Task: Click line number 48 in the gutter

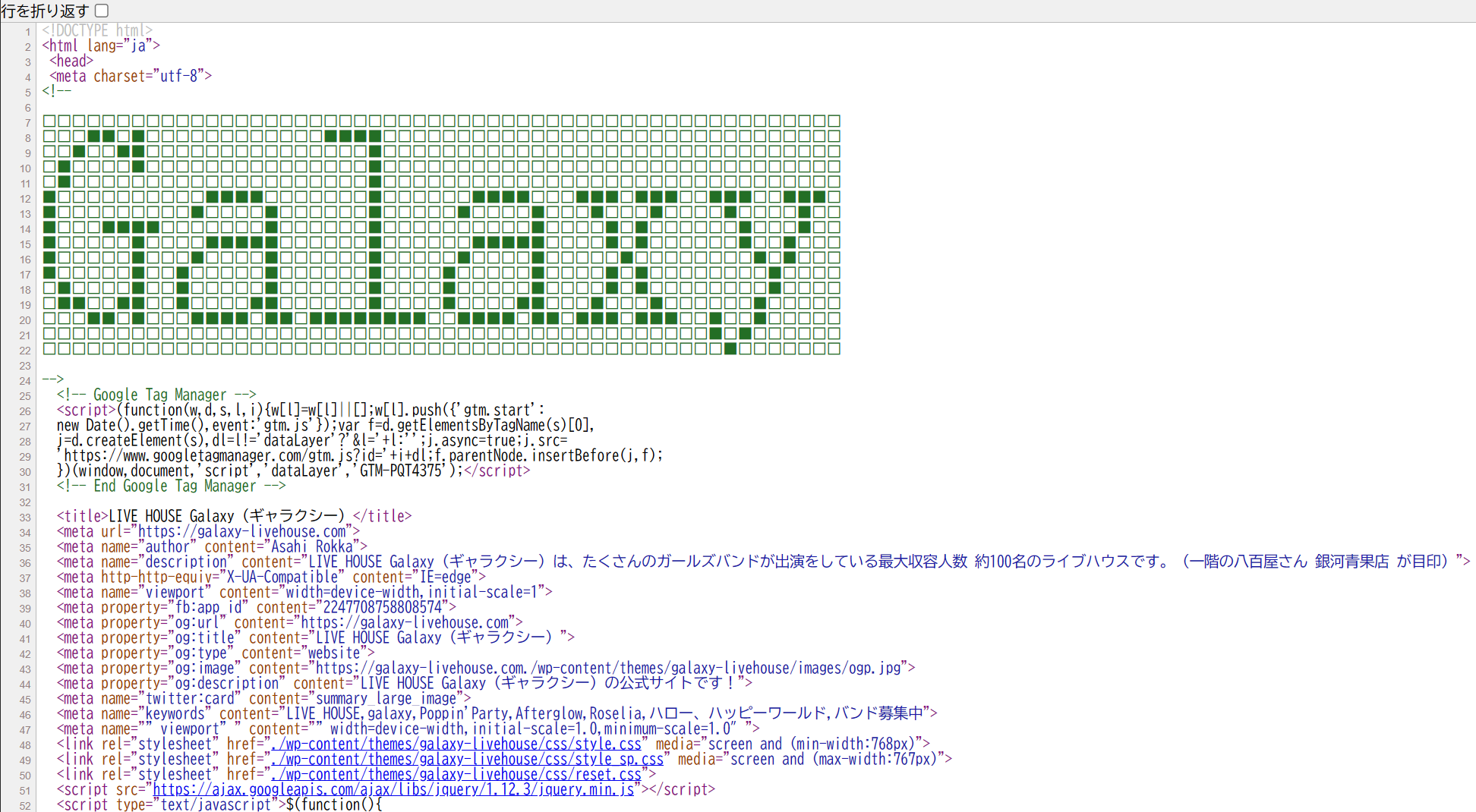Action: click(25, 745)
